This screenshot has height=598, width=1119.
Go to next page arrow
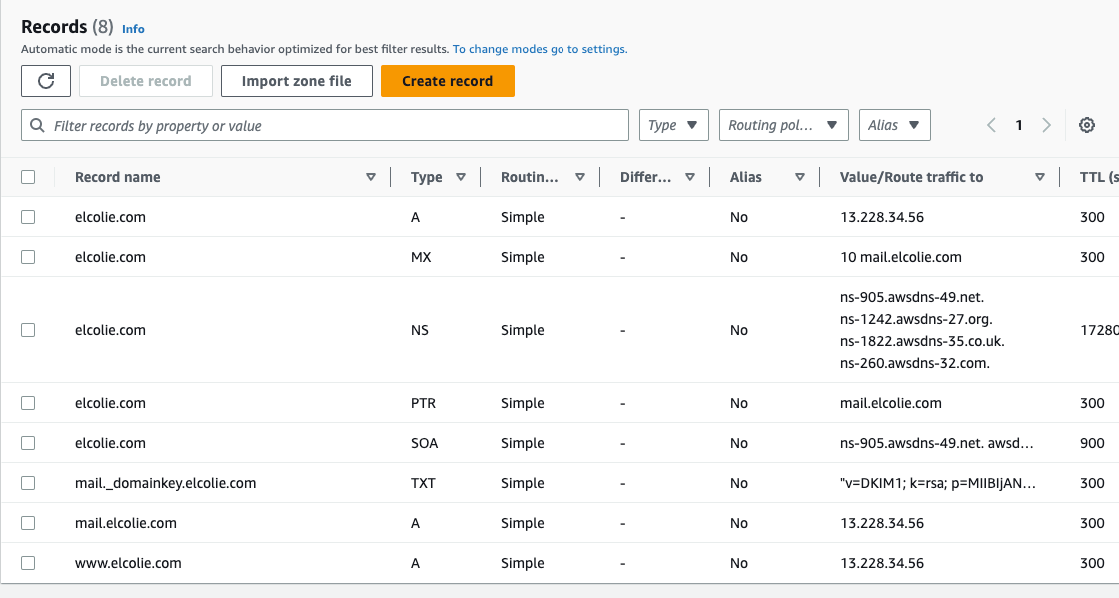pyautogui.click(x=1046, y=125)
